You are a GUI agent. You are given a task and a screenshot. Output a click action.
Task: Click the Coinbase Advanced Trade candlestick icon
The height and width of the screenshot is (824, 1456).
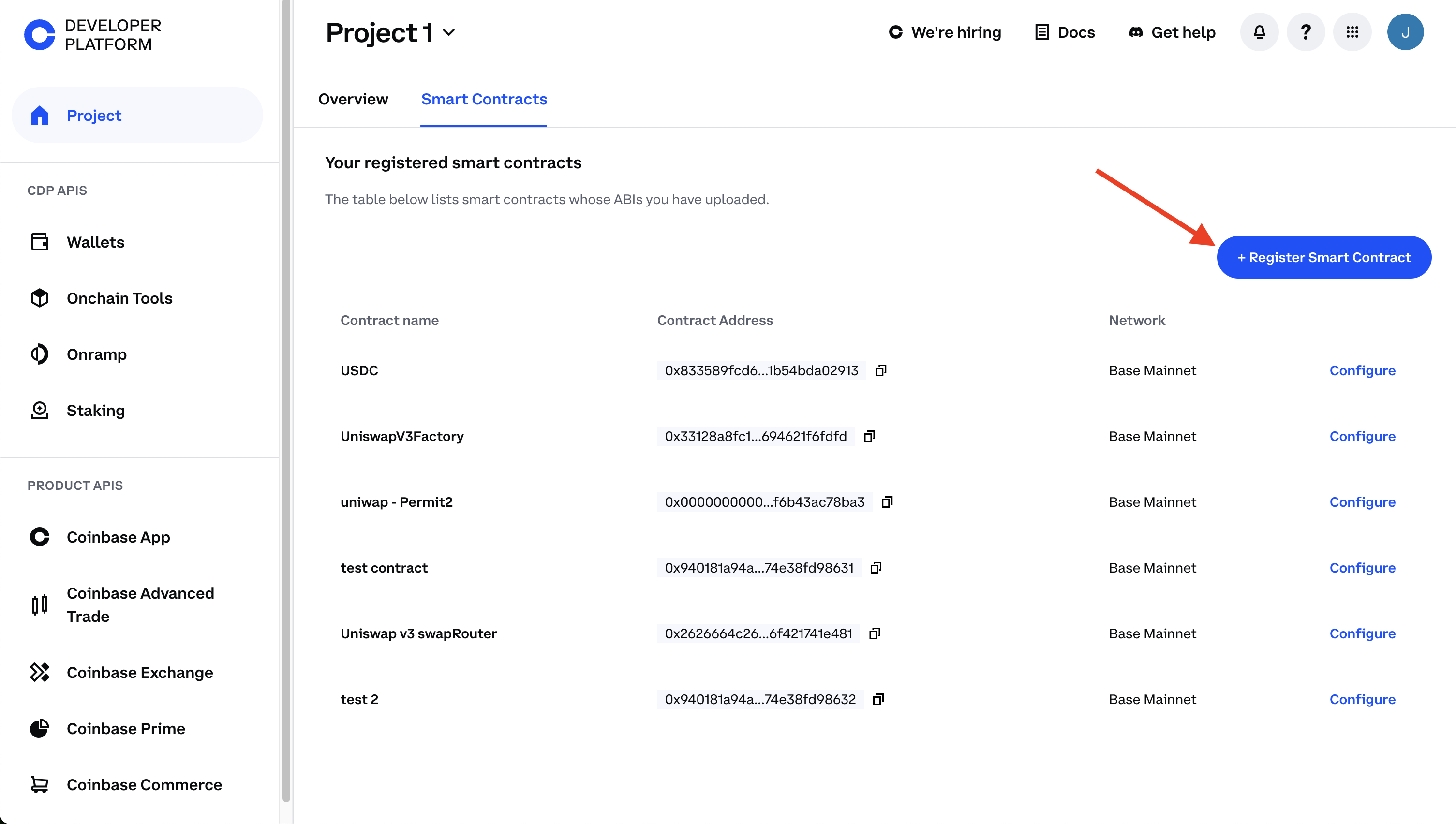coord(40,604)
